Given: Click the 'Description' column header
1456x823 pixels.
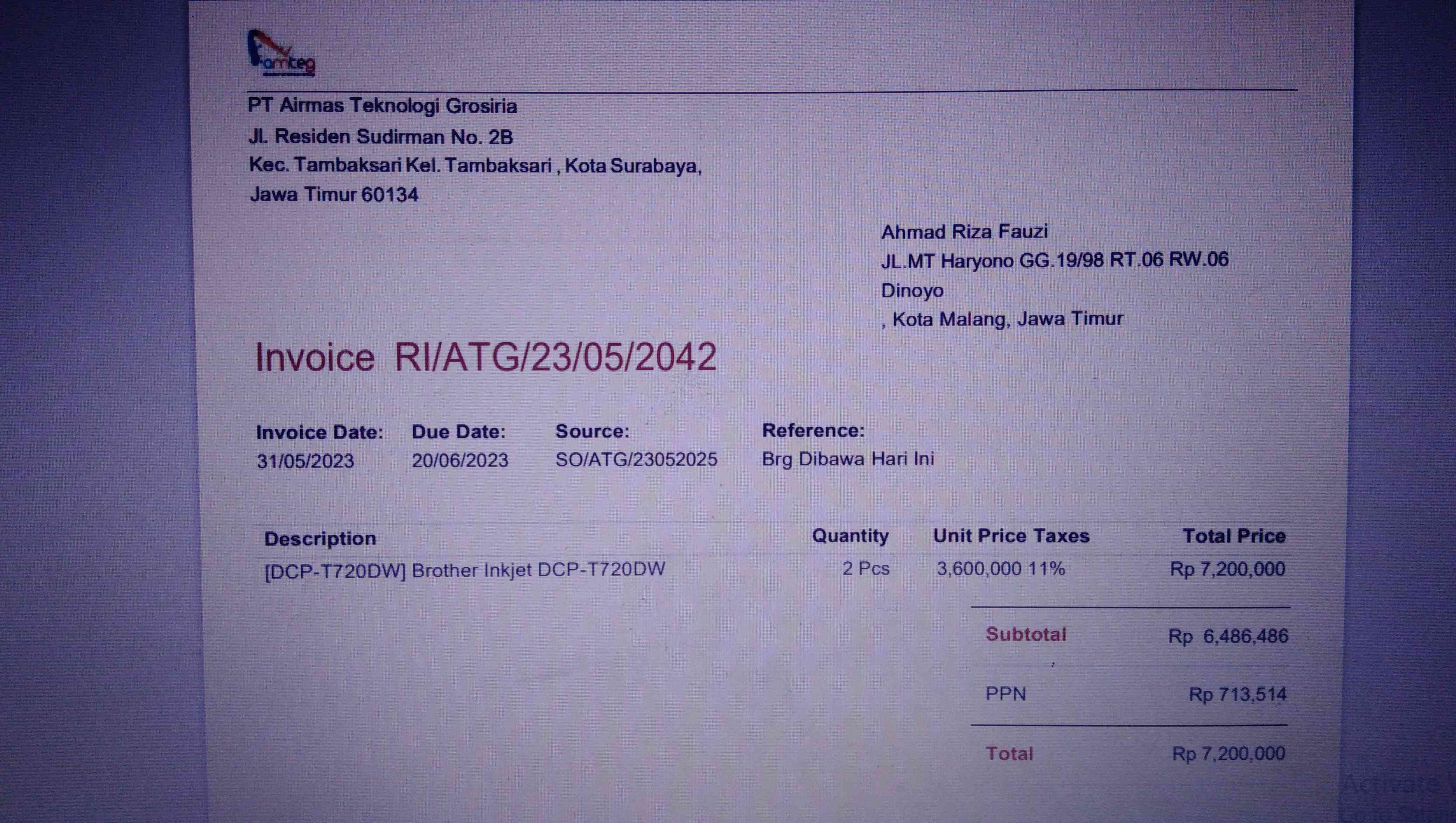Looking at the screenshot, I should tap(320, 539).
